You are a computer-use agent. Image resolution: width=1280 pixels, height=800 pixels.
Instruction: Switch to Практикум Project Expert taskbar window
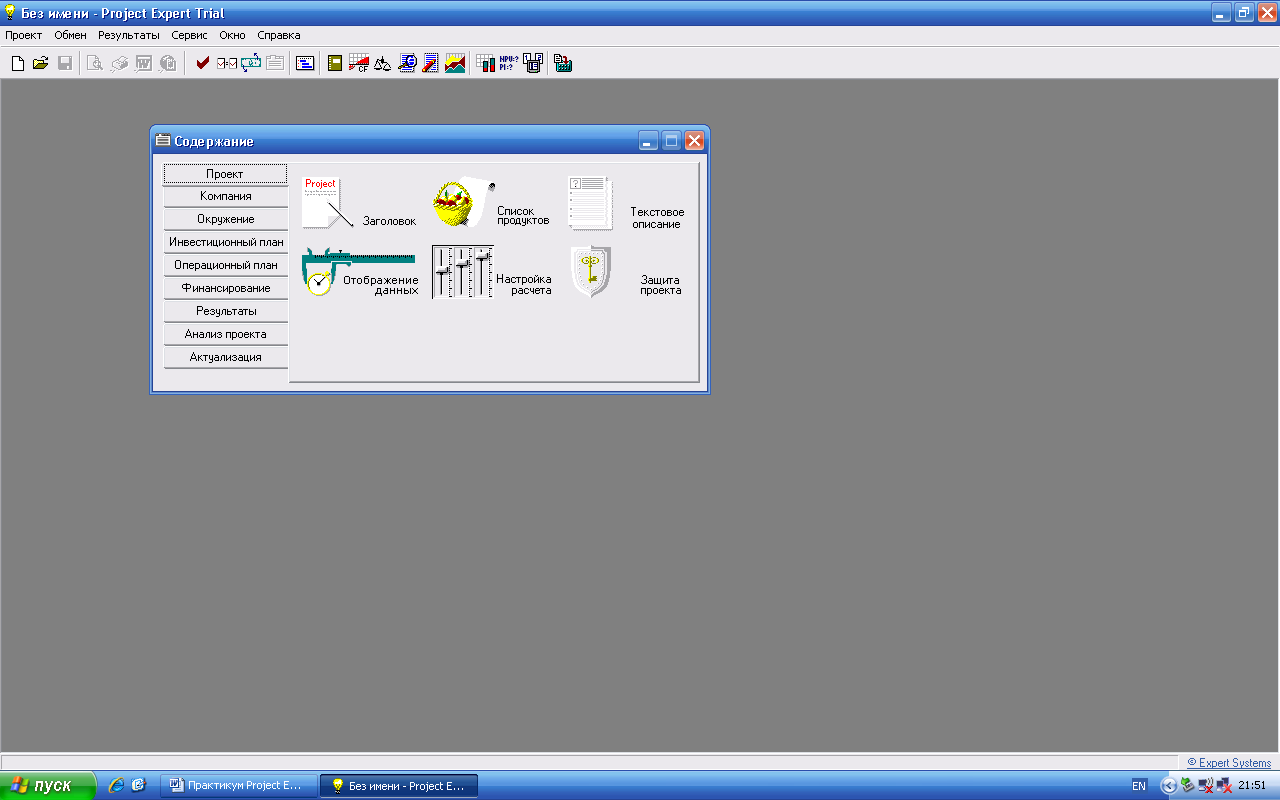point(238,786)
